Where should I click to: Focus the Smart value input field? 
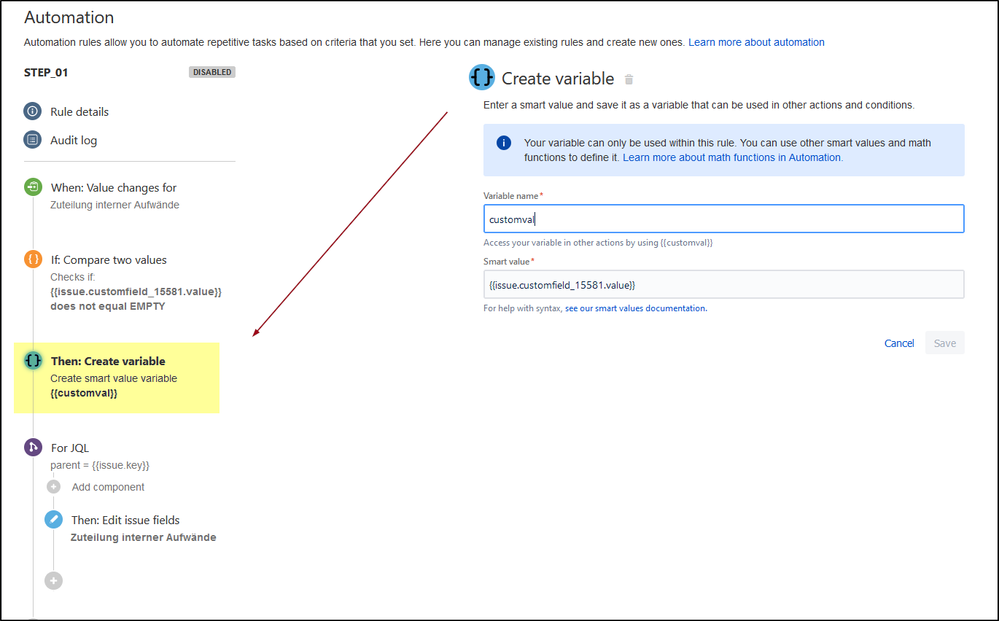723,285
